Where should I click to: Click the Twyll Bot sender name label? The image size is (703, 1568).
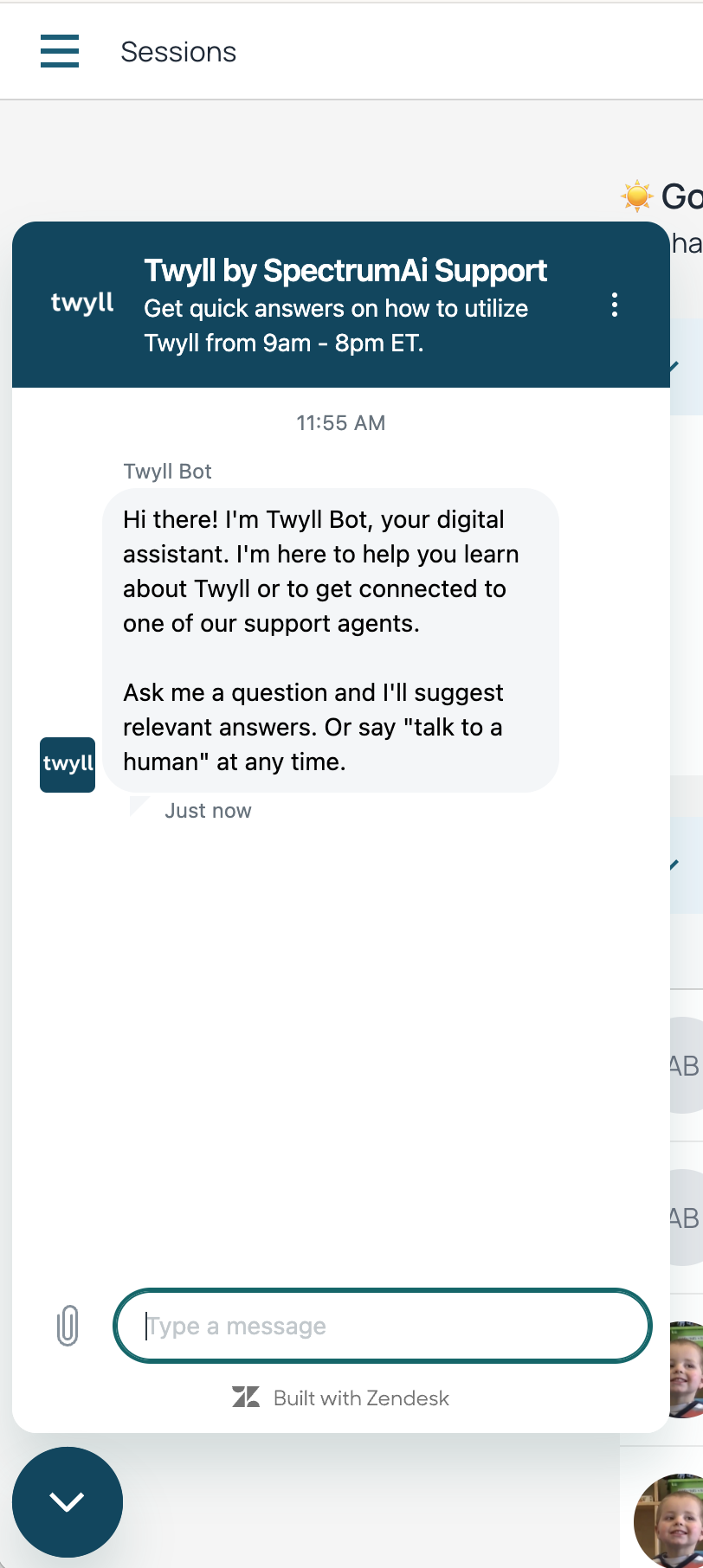(167, 472)
